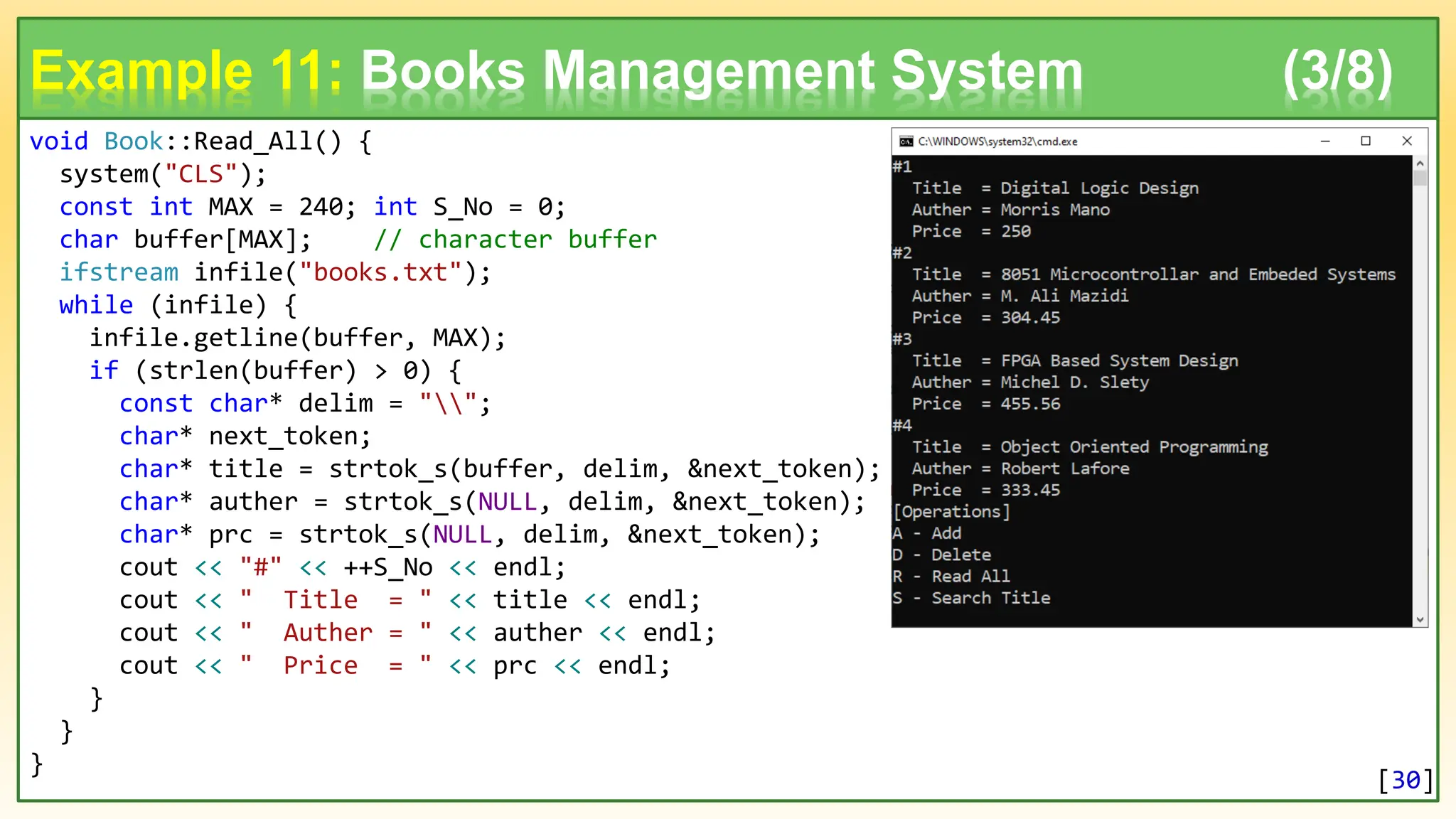Click the console scrollbar thumb

1420,177
